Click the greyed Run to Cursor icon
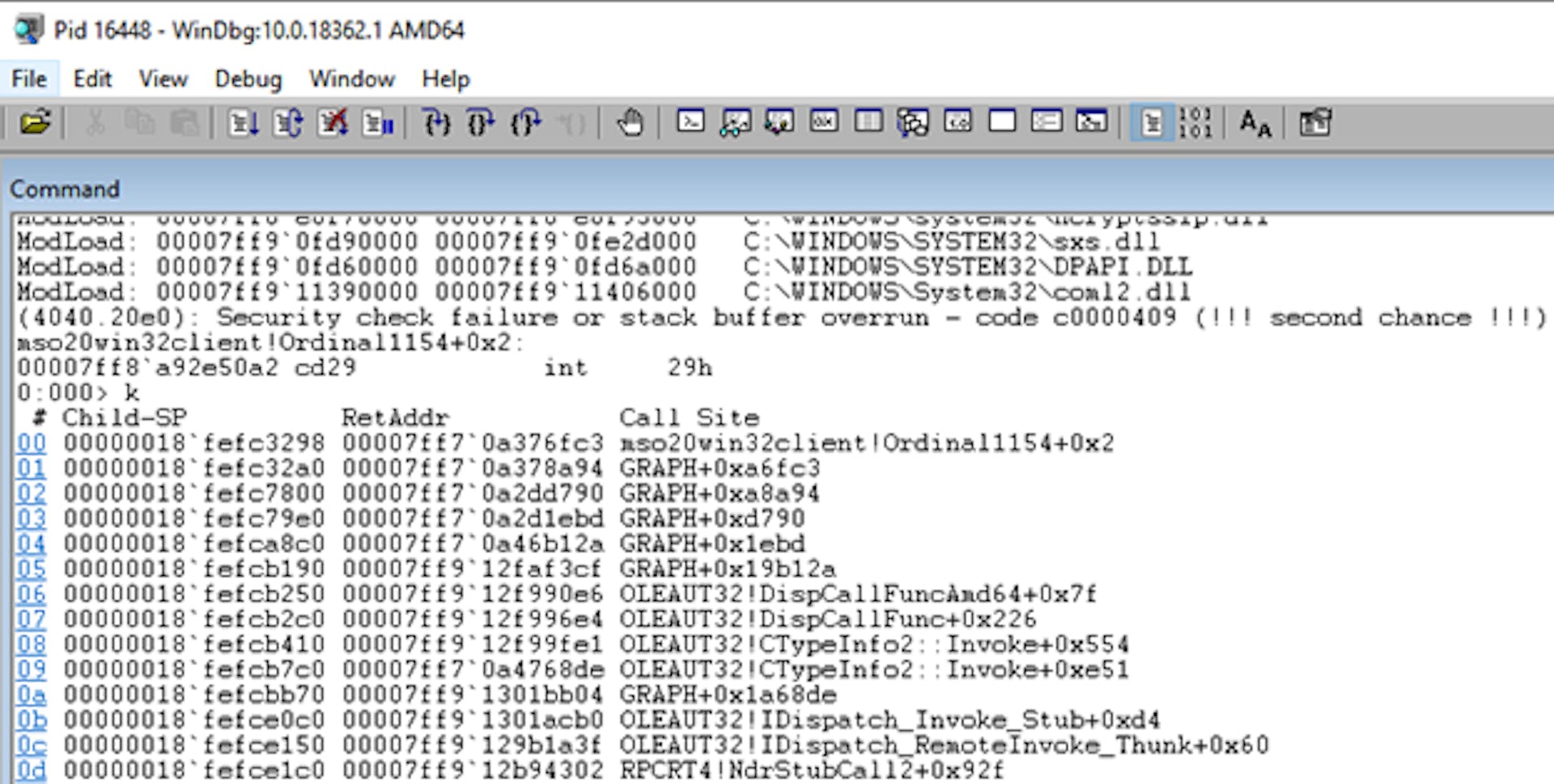This screenshot has height=784, width=1554. coord(571,123)
